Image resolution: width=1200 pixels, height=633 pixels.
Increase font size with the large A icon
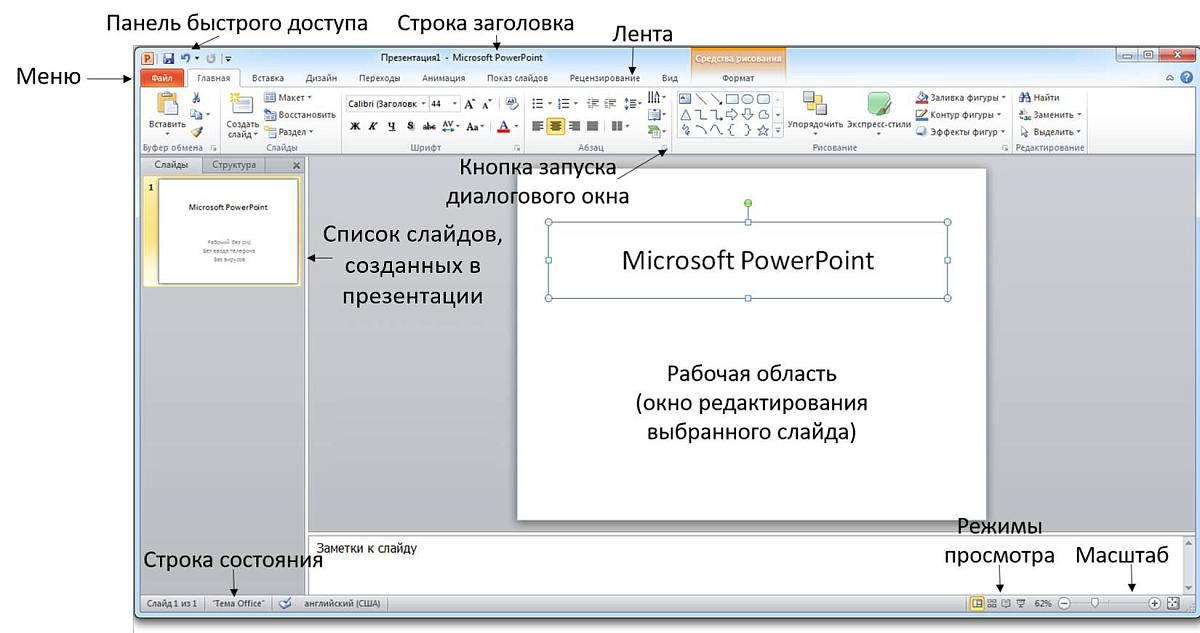[469, 103]
